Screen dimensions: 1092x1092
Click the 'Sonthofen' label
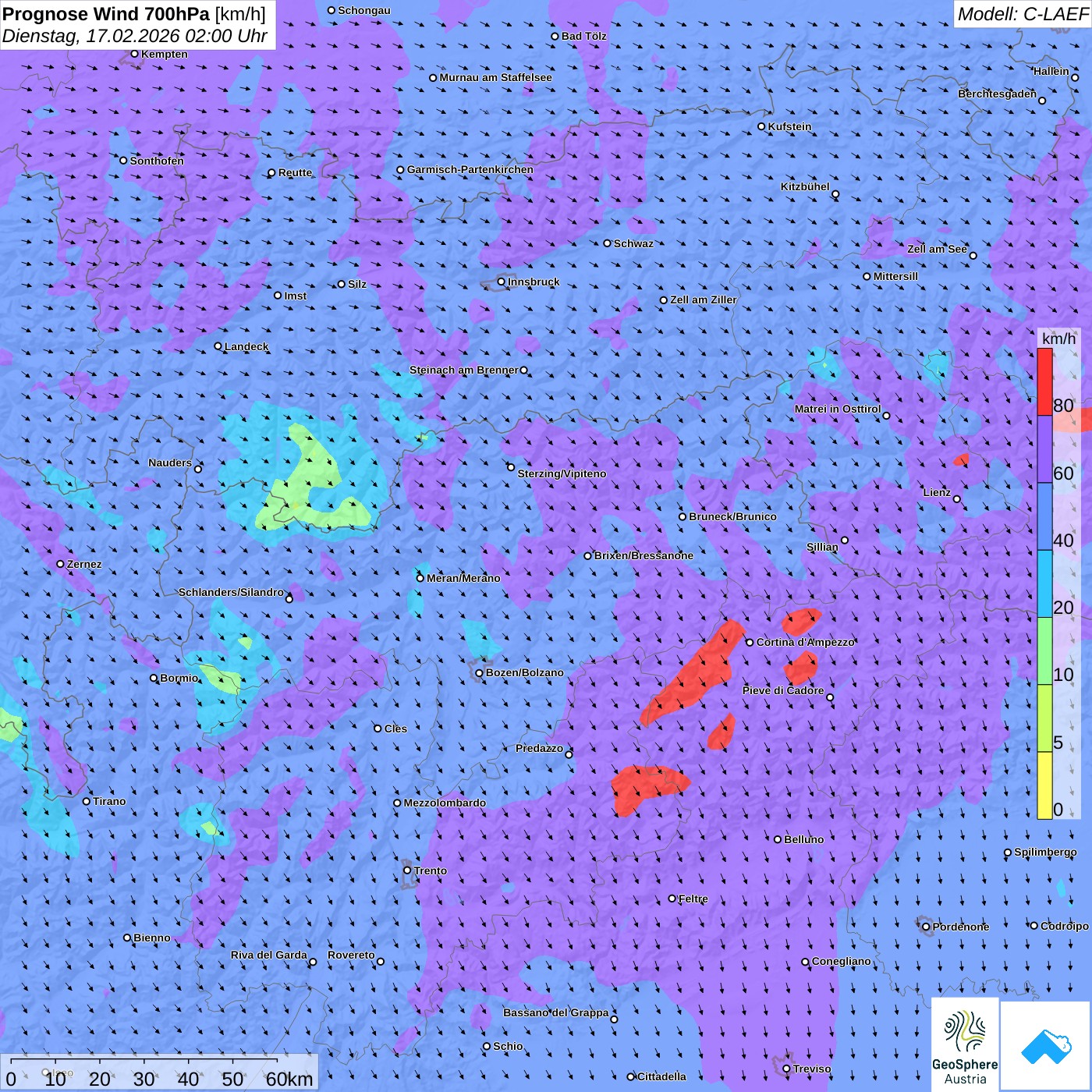[157, 161]
